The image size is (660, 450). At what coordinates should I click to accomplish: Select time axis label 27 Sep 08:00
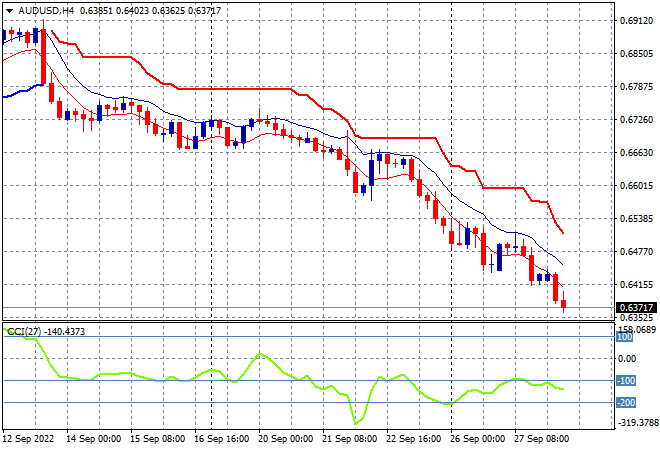pos(541,439)
